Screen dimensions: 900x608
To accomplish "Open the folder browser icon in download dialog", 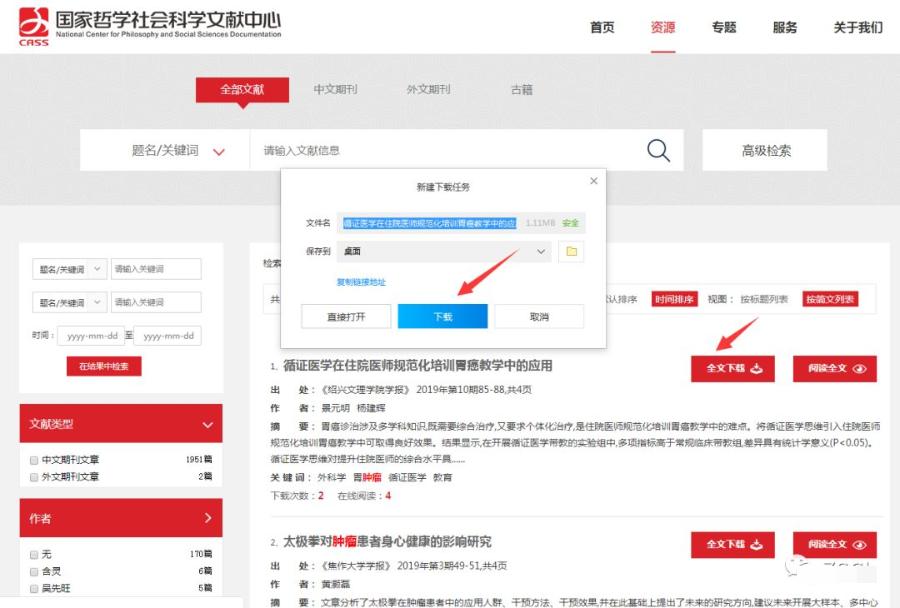I will [571, 253].
